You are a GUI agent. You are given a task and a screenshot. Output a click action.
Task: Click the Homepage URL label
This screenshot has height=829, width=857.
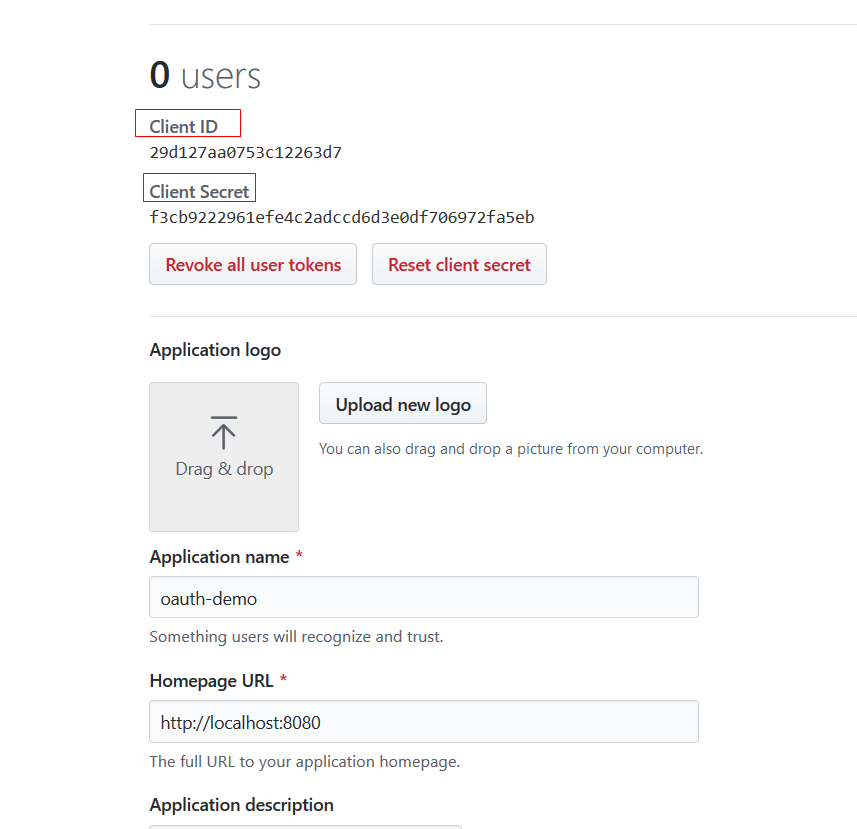click(211, 681)
